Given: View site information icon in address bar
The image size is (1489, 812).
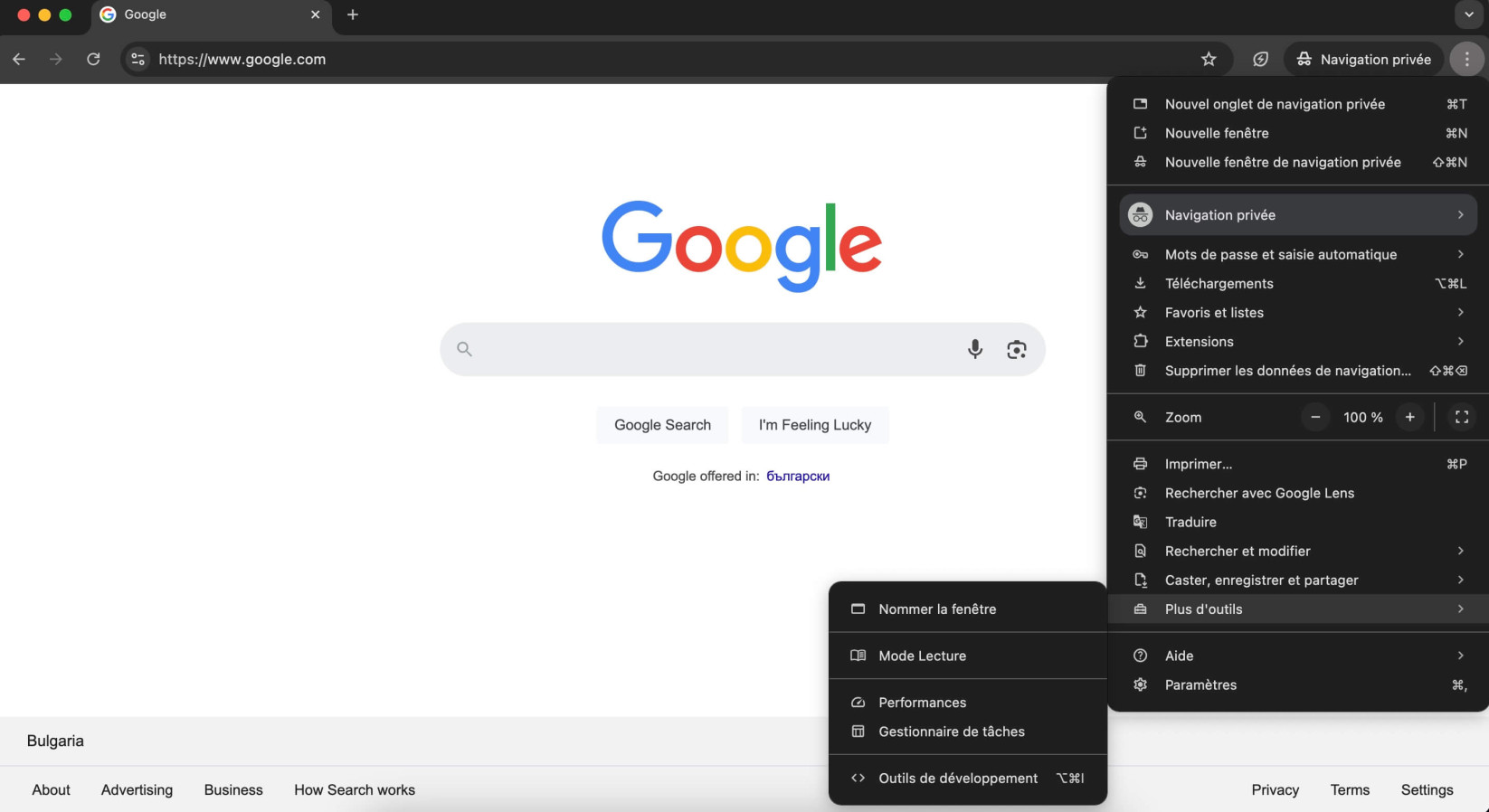Looking at the screenshot, I should click(138, 59).
